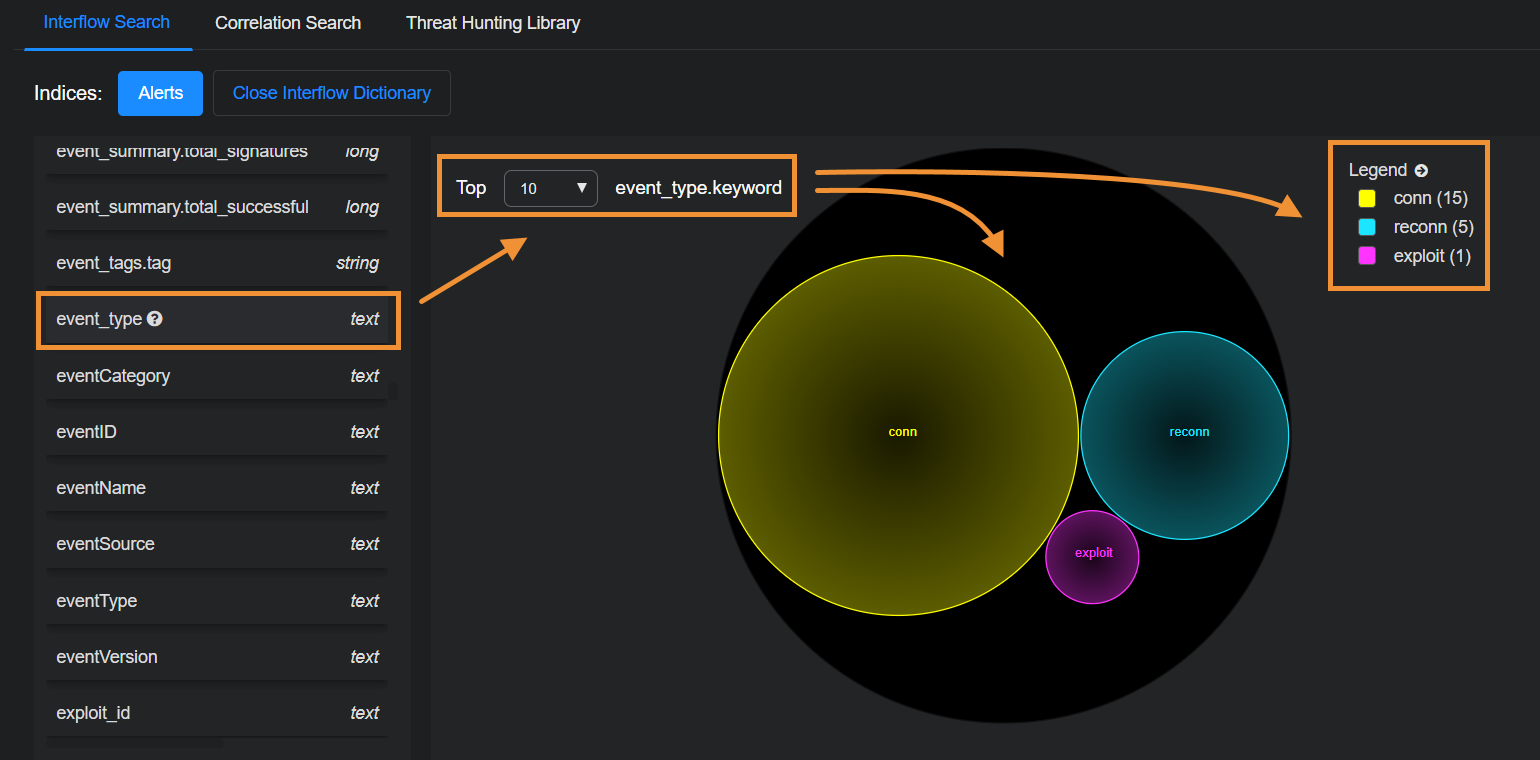1540x760 pixels.
Task: Switch to the Correlation Search tab
Action: point(288,23)
